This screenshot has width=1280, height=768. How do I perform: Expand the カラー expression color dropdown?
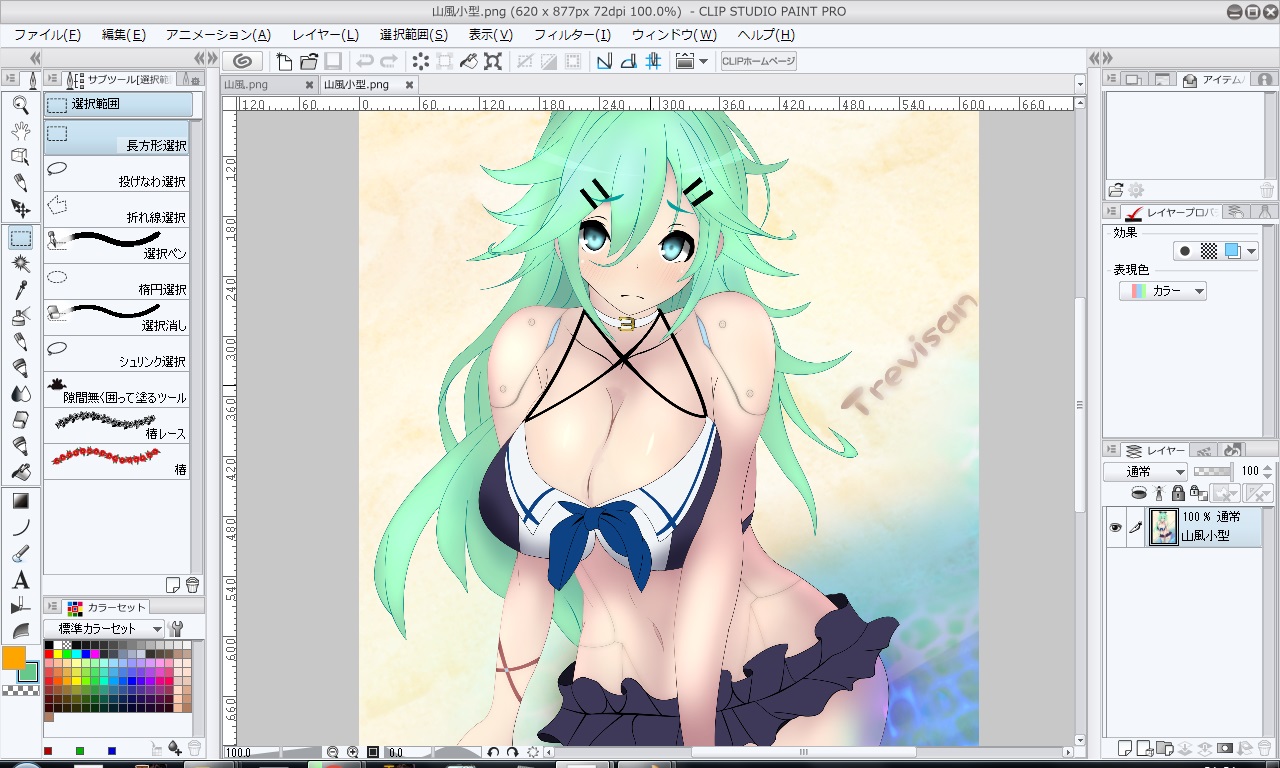1163,291
